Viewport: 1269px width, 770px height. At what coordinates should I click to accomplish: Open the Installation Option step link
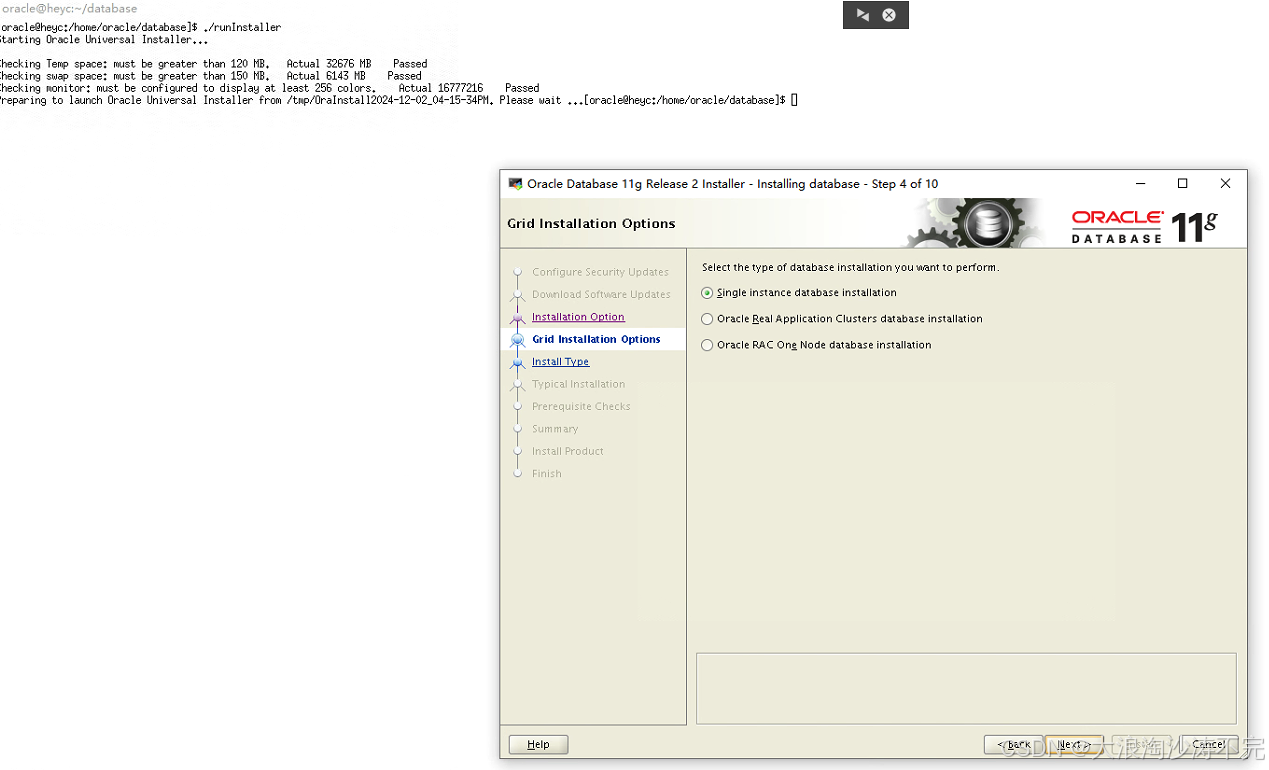(x=578, y=317)
